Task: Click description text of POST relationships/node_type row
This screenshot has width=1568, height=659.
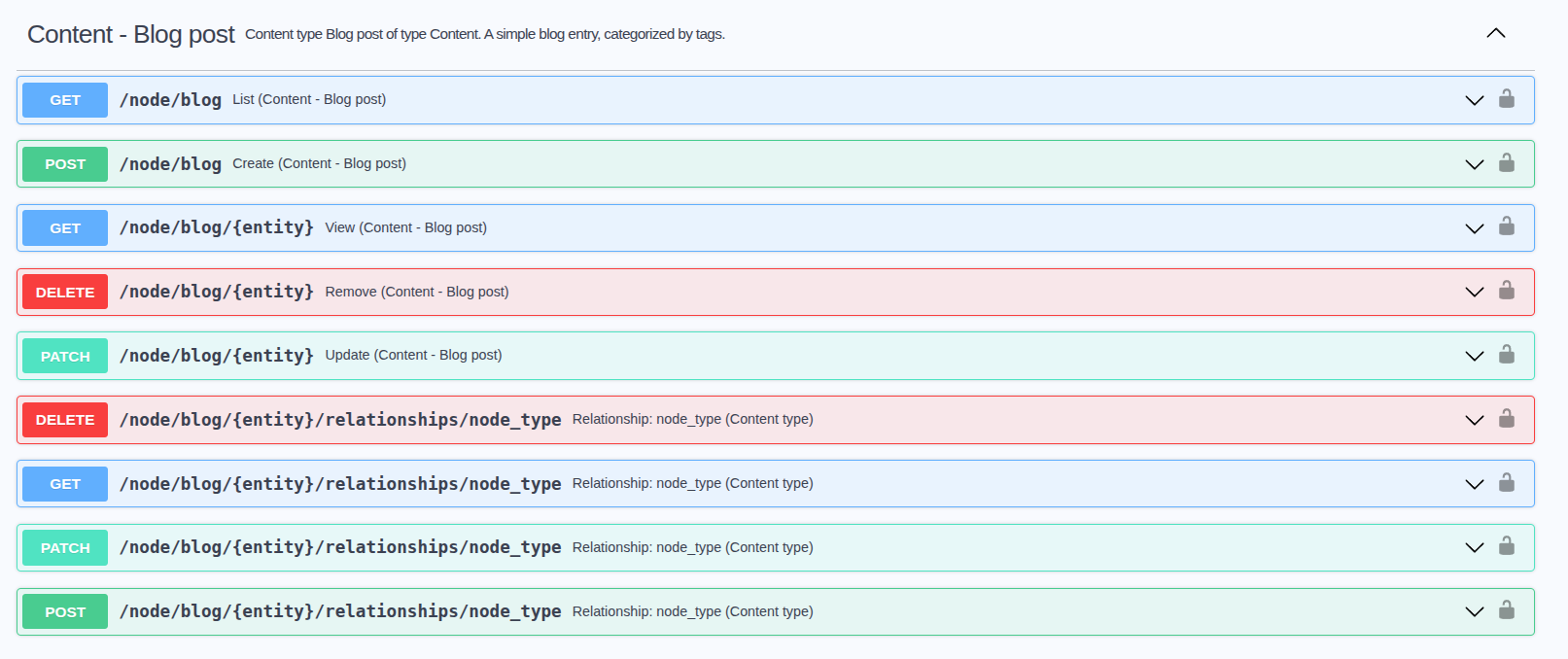Action: point(692,611)
